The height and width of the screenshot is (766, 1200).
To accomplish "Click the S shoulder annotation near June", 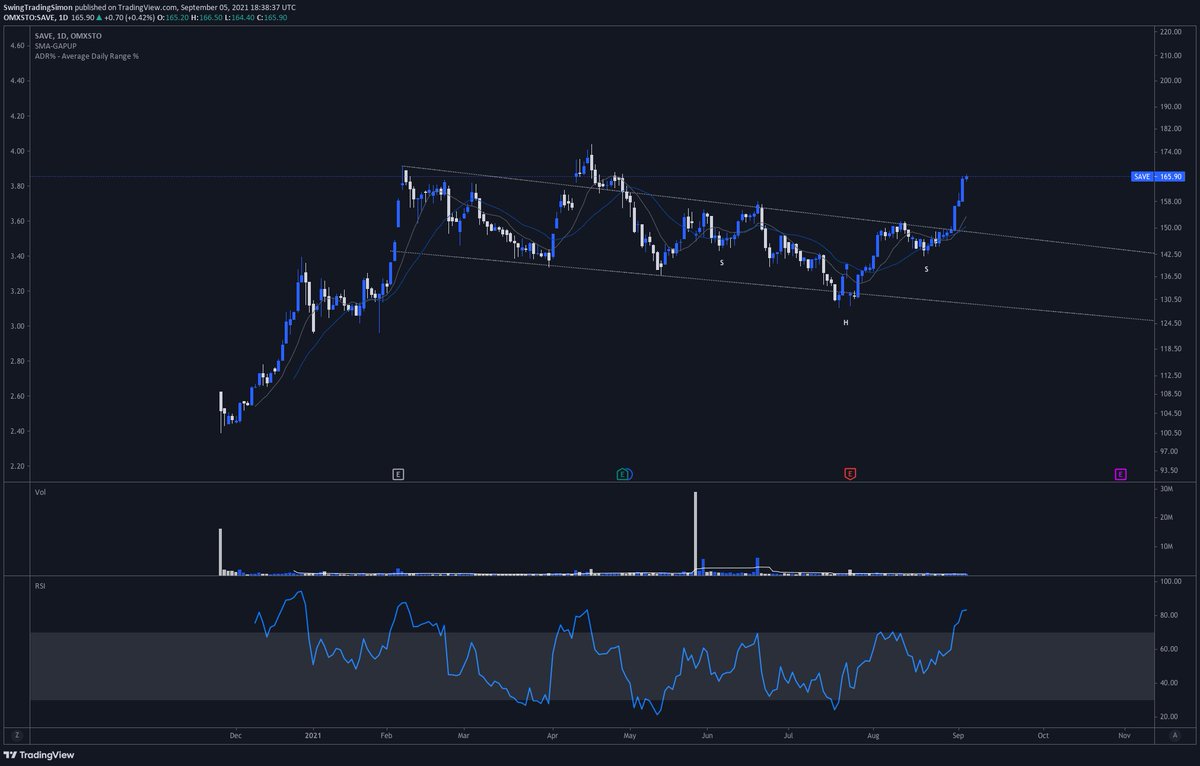I will [722, 262].
